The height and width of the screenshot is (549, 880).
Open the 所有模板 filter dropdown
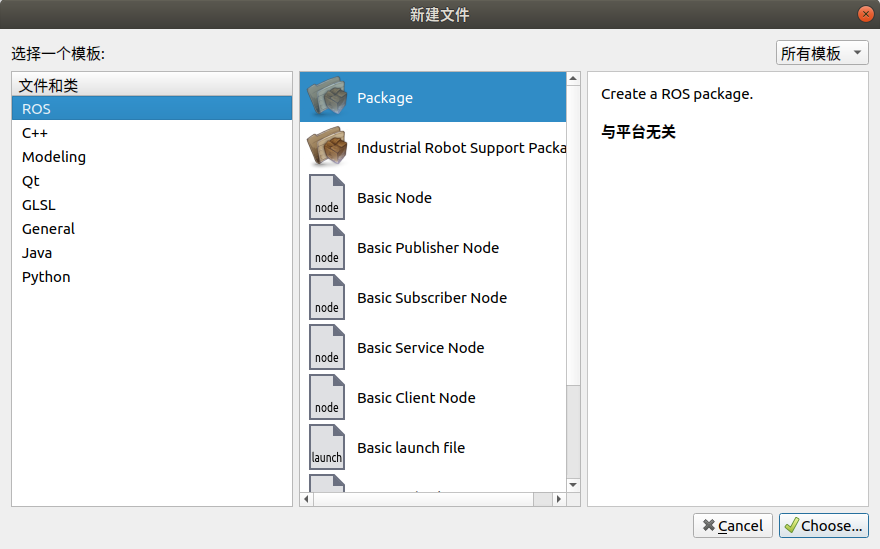pyautogui.click(x=822, y=53)
